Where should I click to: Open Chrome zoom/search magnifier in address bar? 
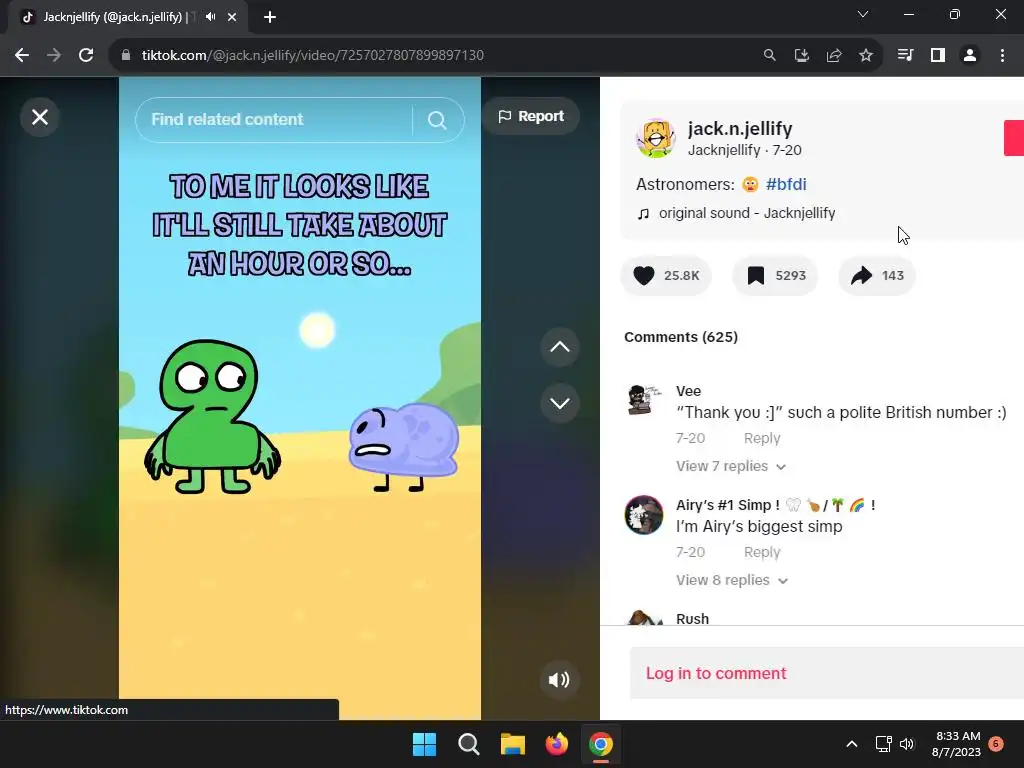(x=770, y=56)
